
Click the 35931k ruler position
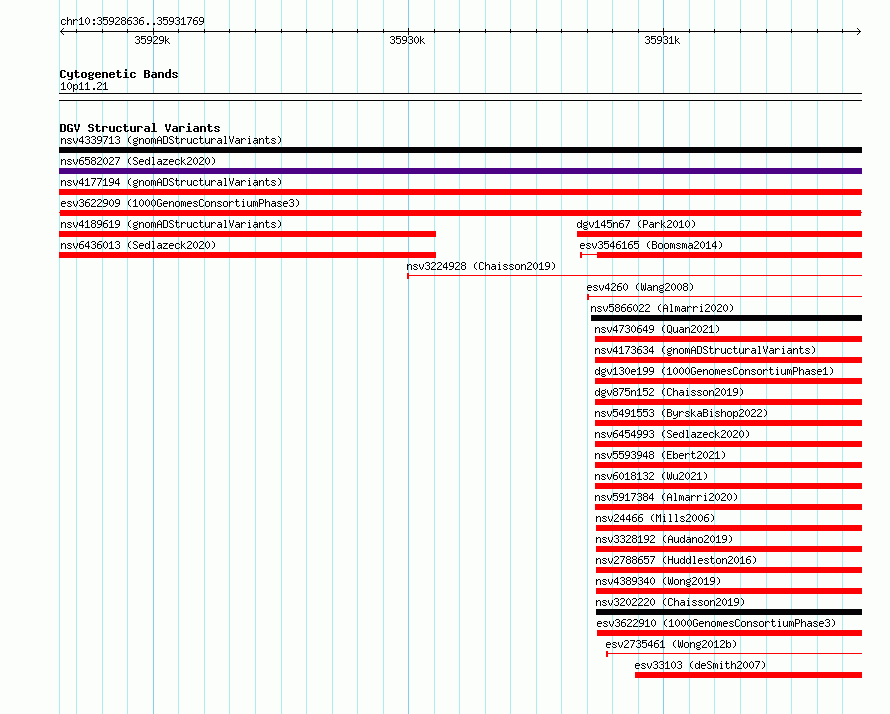(x=662, y=40)
